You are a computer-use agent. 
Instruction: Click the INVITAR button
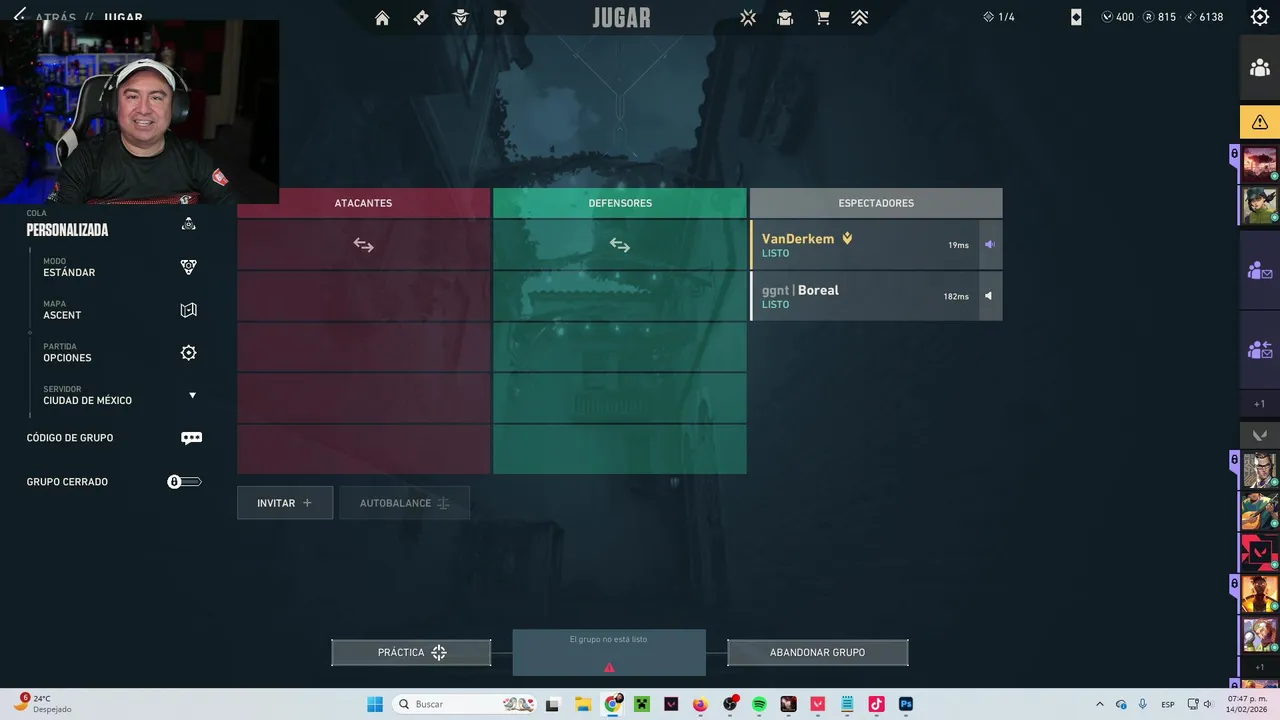(285, 503)
